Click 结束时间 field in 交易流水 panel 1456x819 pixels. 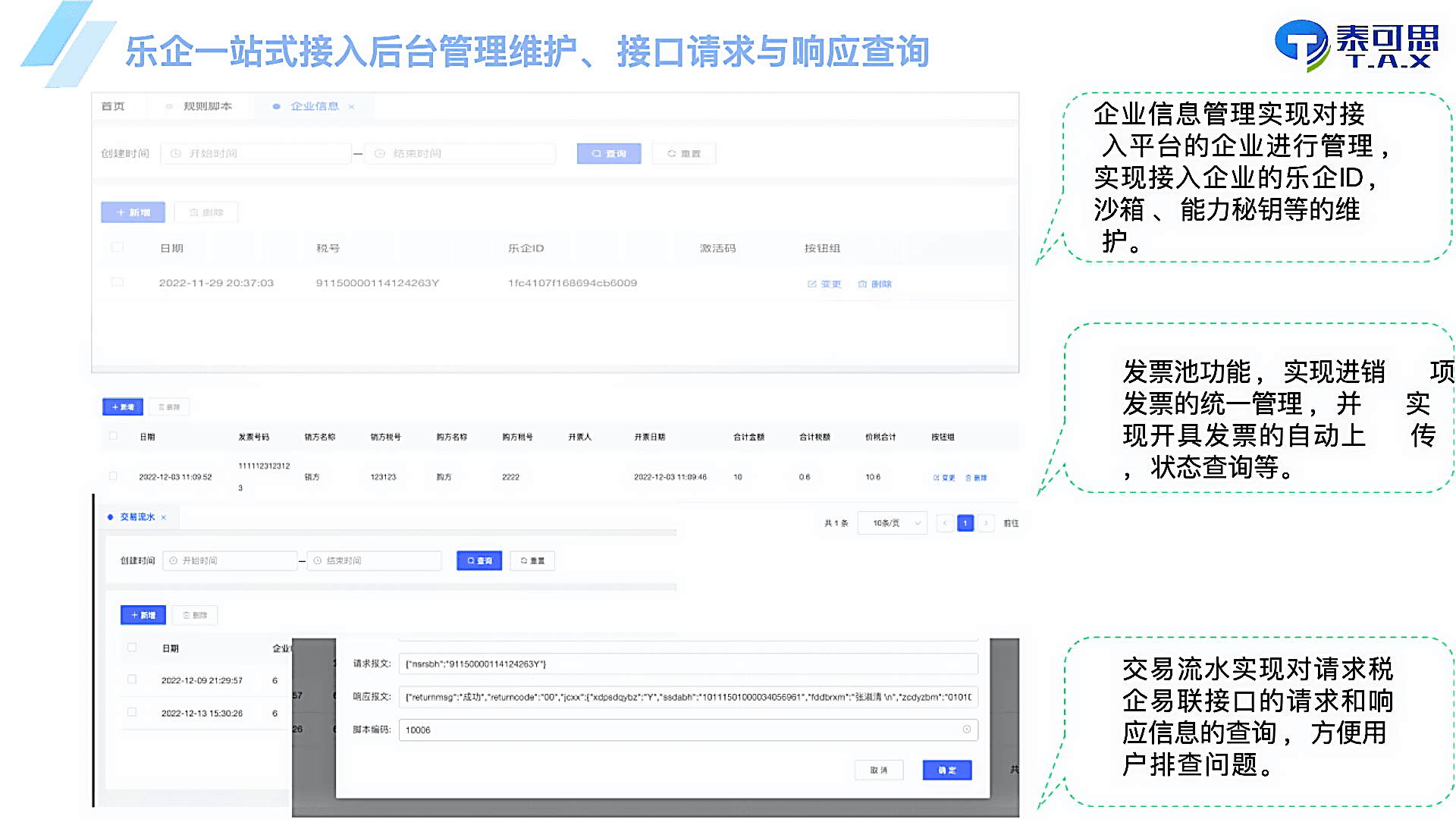coord(374,560)
